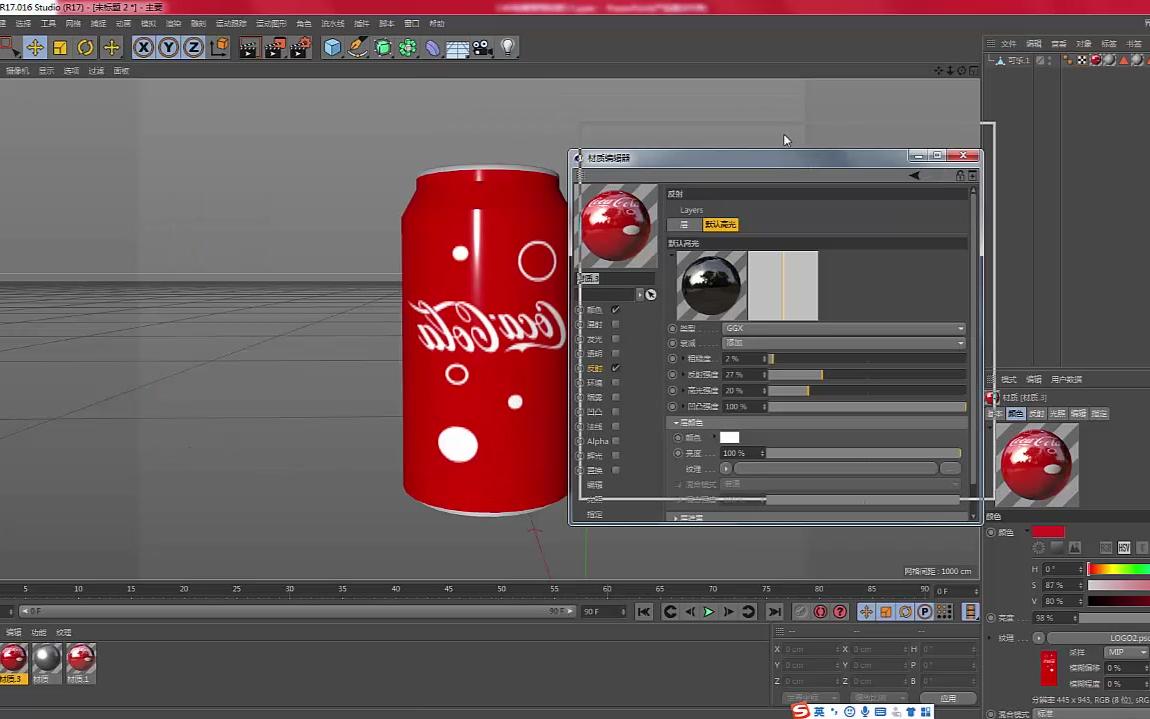Enable the 透明 channel checkbox
The image size is (1150, 719).
point(615,354)
